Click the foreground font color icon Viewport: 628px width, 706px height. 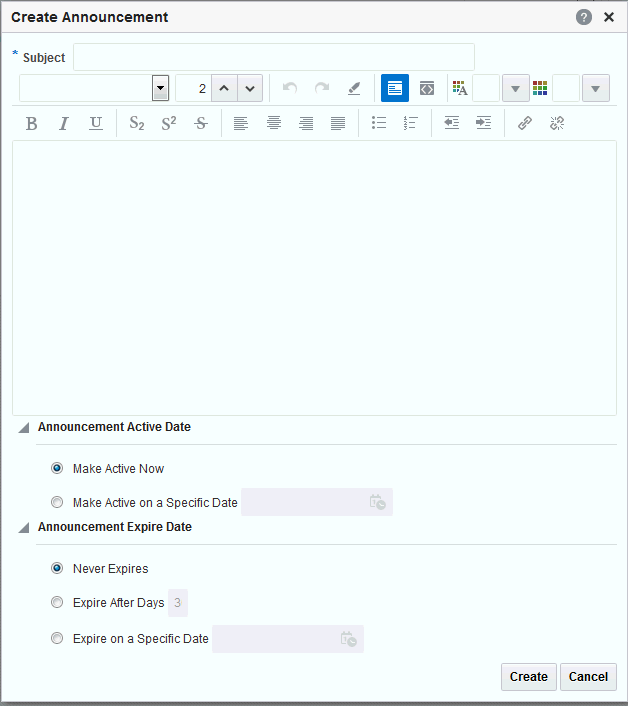click(x=460, y=88)
